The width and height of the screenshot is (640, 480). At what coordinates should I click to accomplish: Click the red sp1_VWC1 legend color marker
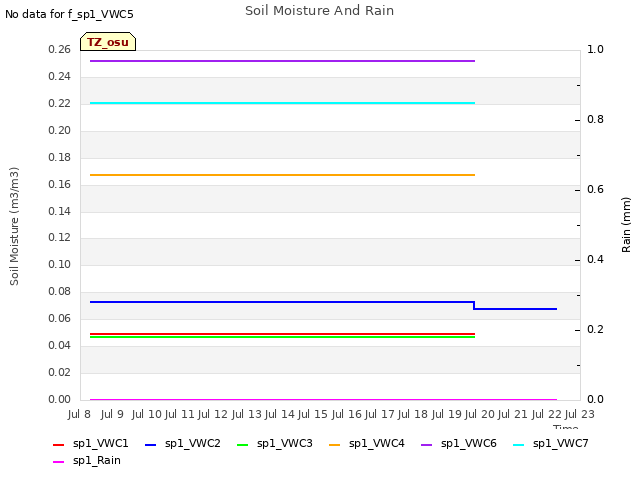point(58,445)
